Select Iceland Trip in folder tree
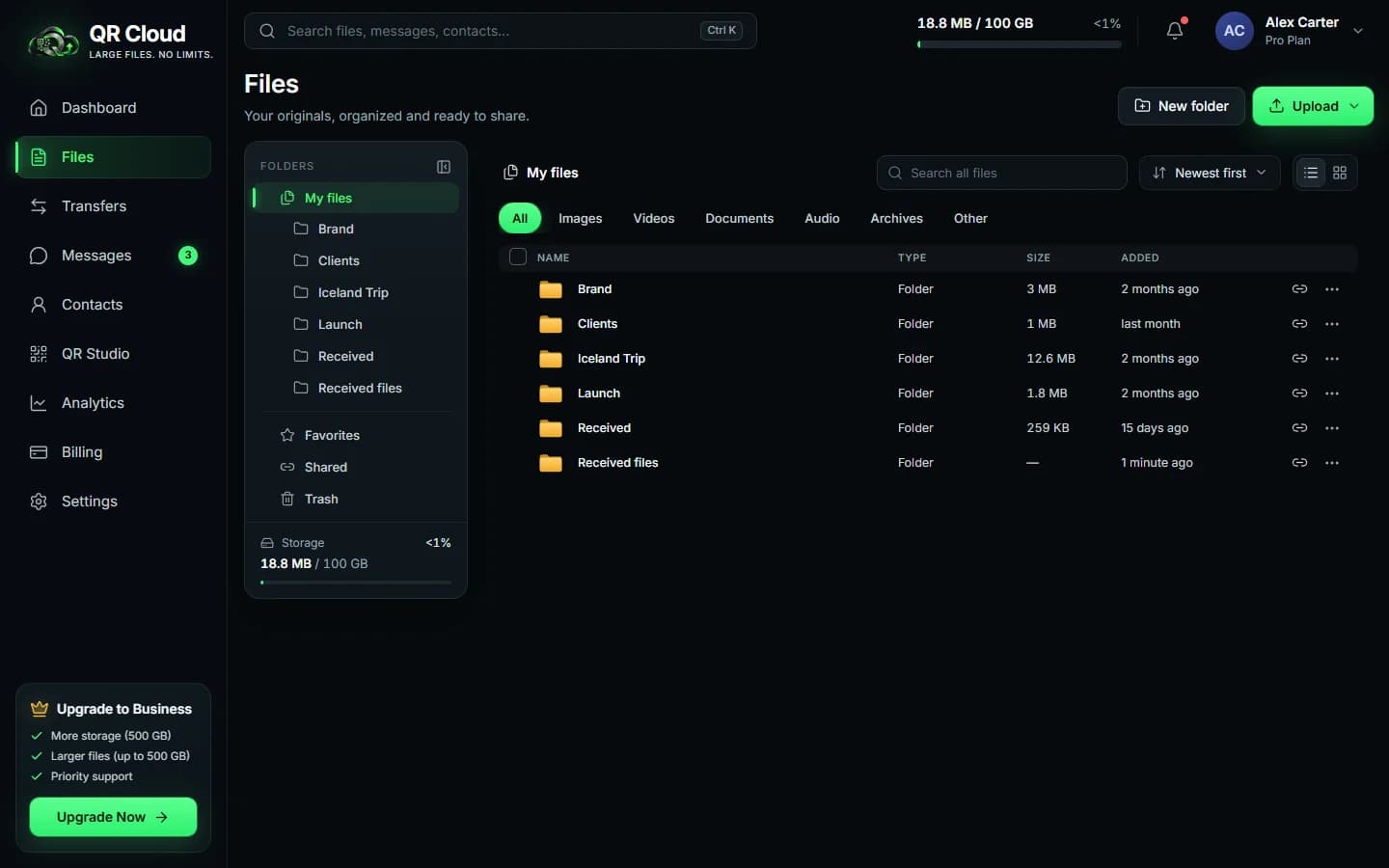 pos(355,293)
